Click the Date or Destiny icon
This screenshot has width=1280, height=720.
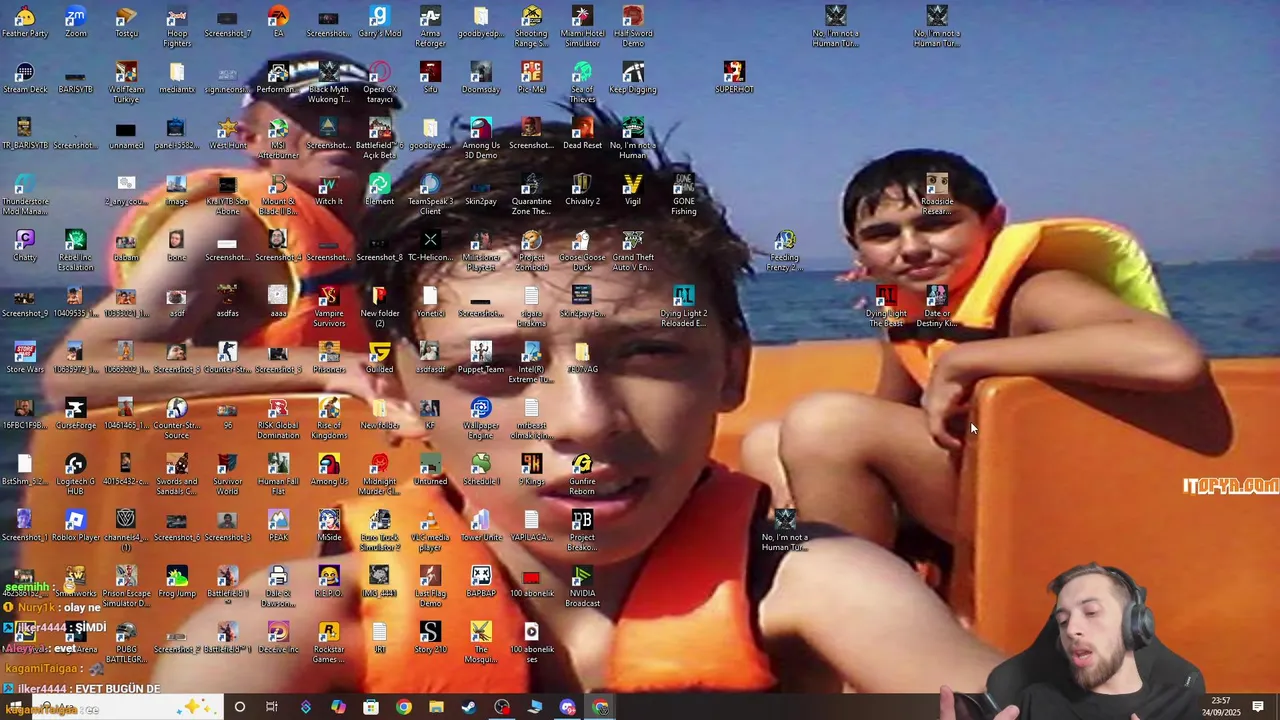click(x=937, y=306)
